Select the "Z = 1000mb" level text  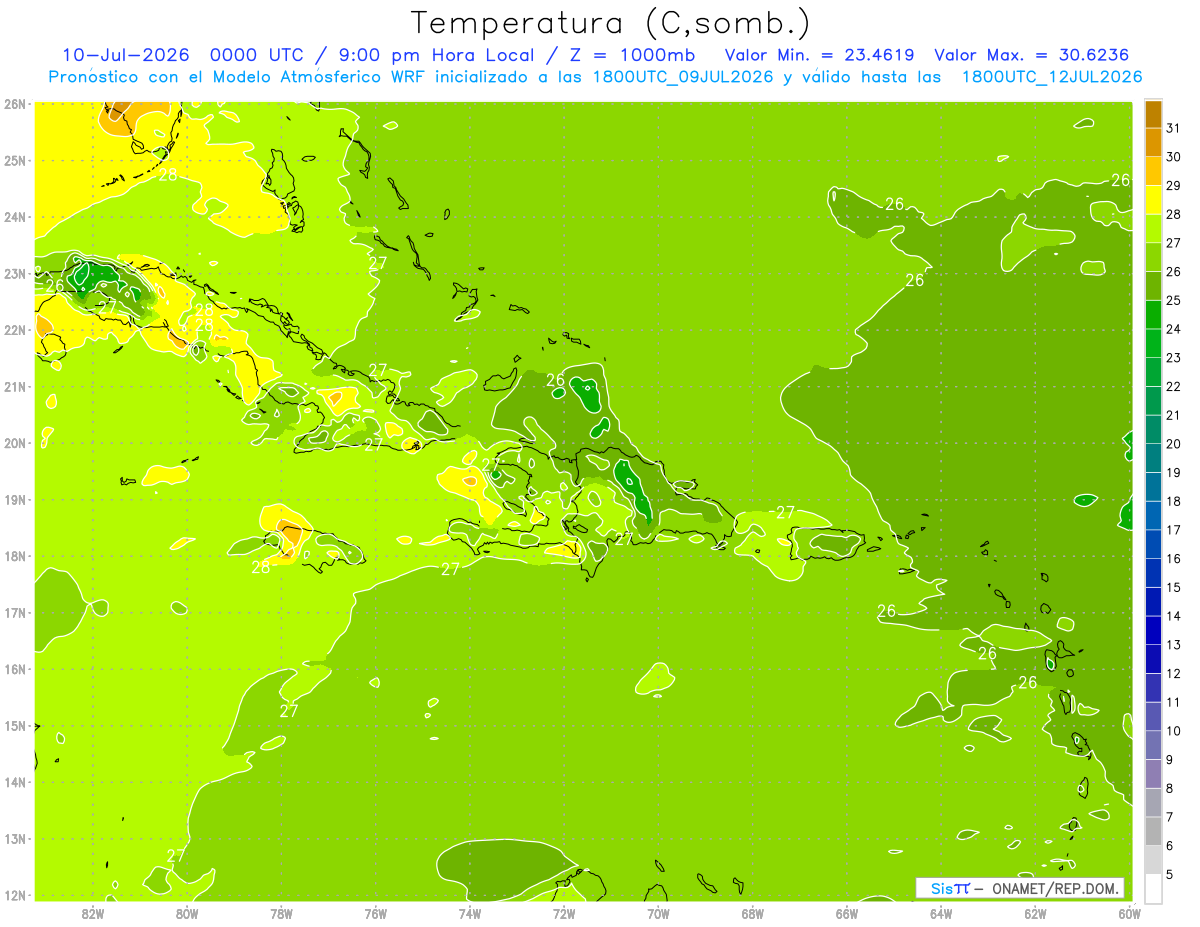[632, 54]
